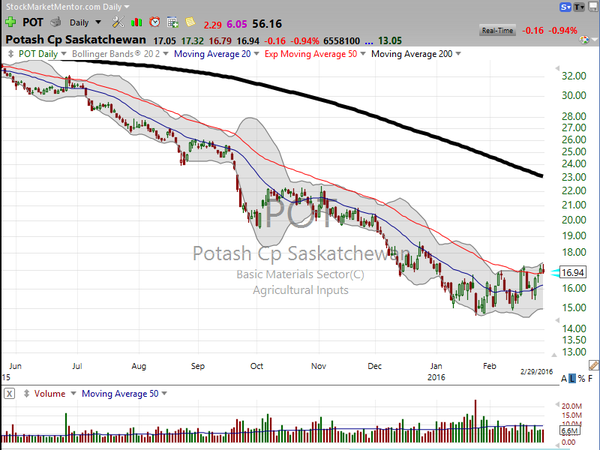Click the candlestick chart style icon
The width and height of the screenshot is (600, 450).
click(136, 23)
